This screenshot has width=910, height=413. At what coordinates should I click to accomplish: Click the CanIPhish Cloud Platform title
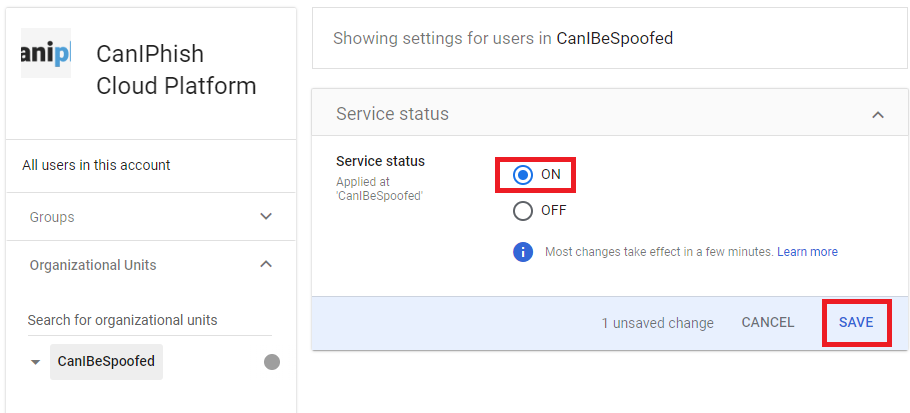pos(176,70)
